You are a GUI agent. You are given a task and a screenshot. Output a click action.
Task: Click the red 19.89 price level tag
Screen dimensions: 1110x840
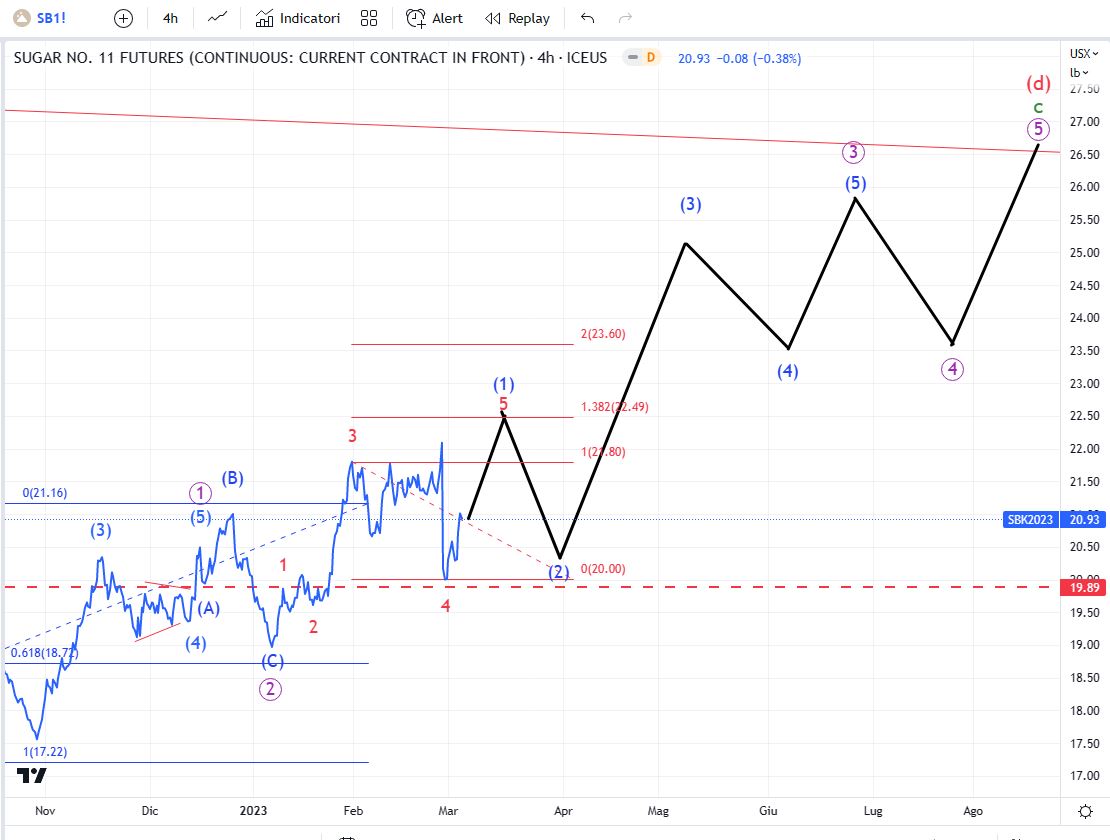(1084, 587)
